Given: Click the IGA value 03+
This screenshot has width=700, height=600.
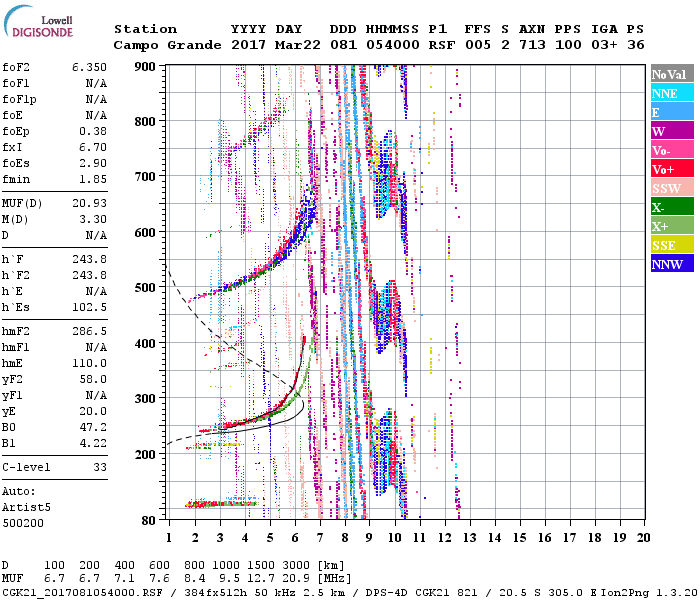Looking at the screenshot, I should coord(604,45).
